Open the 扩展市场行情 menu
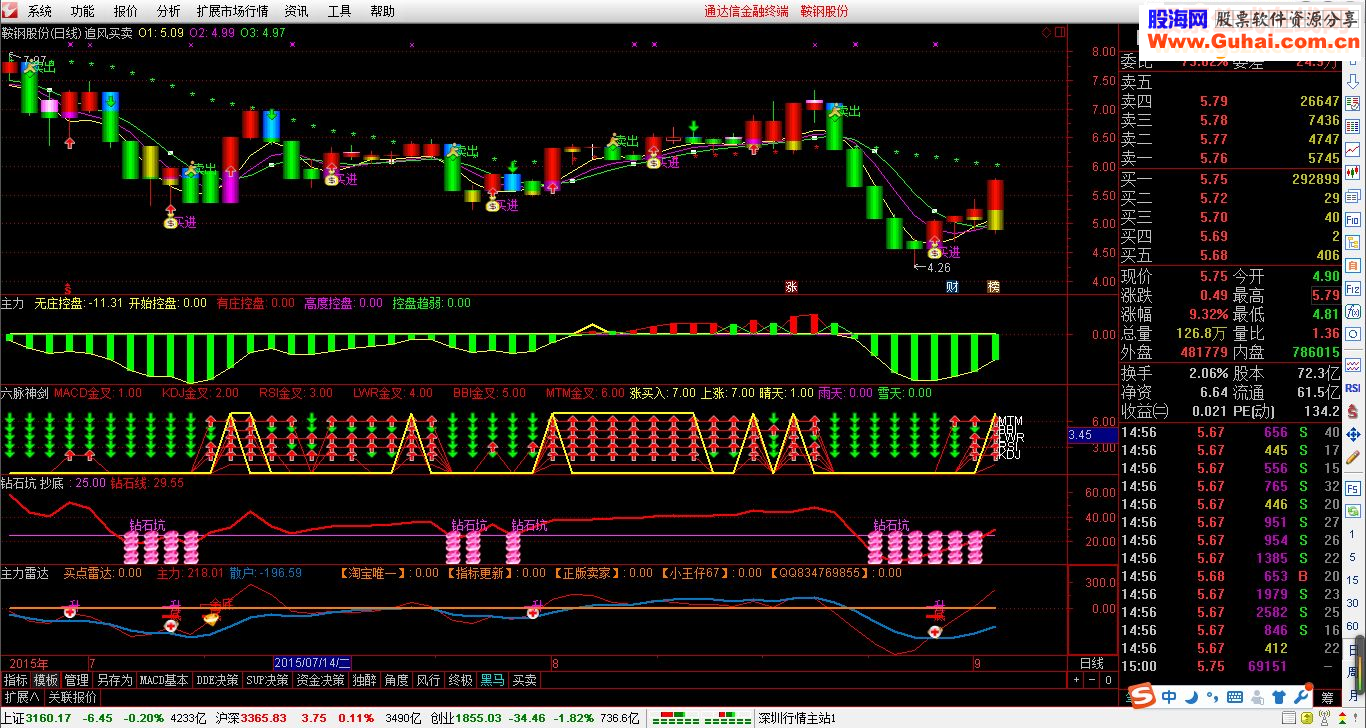 (232, 11)
